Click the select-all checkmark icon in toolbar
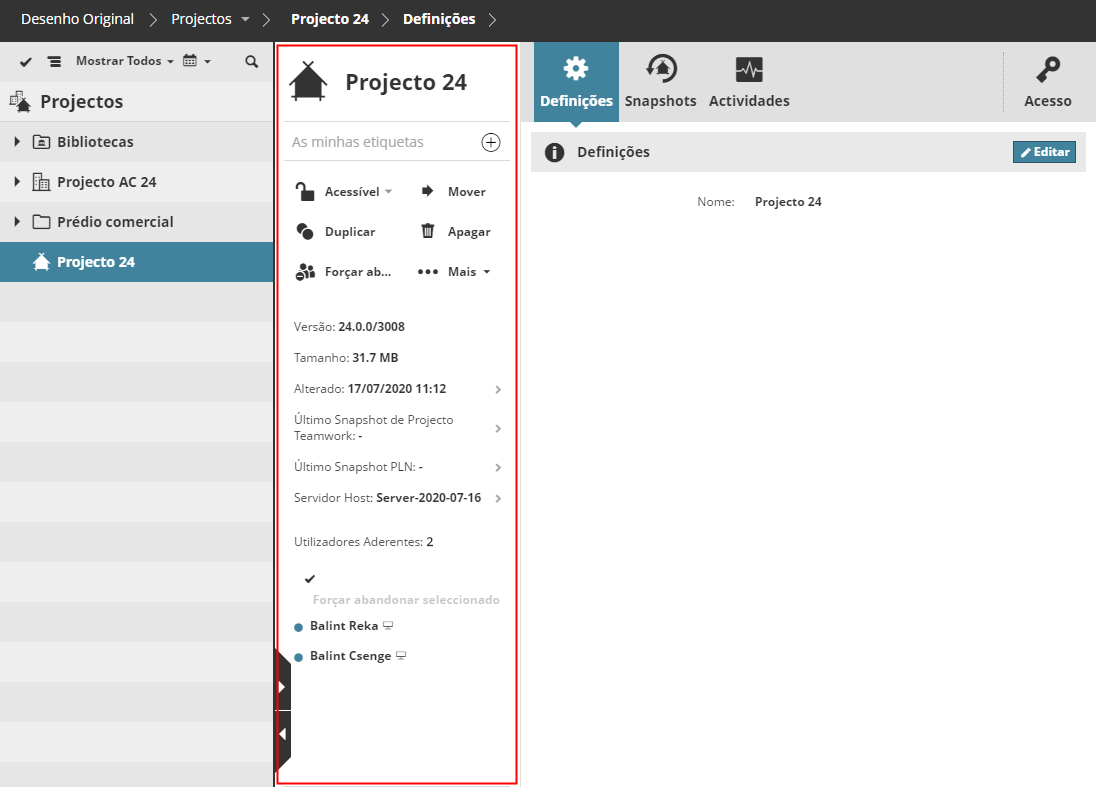 tap(26, 62)
